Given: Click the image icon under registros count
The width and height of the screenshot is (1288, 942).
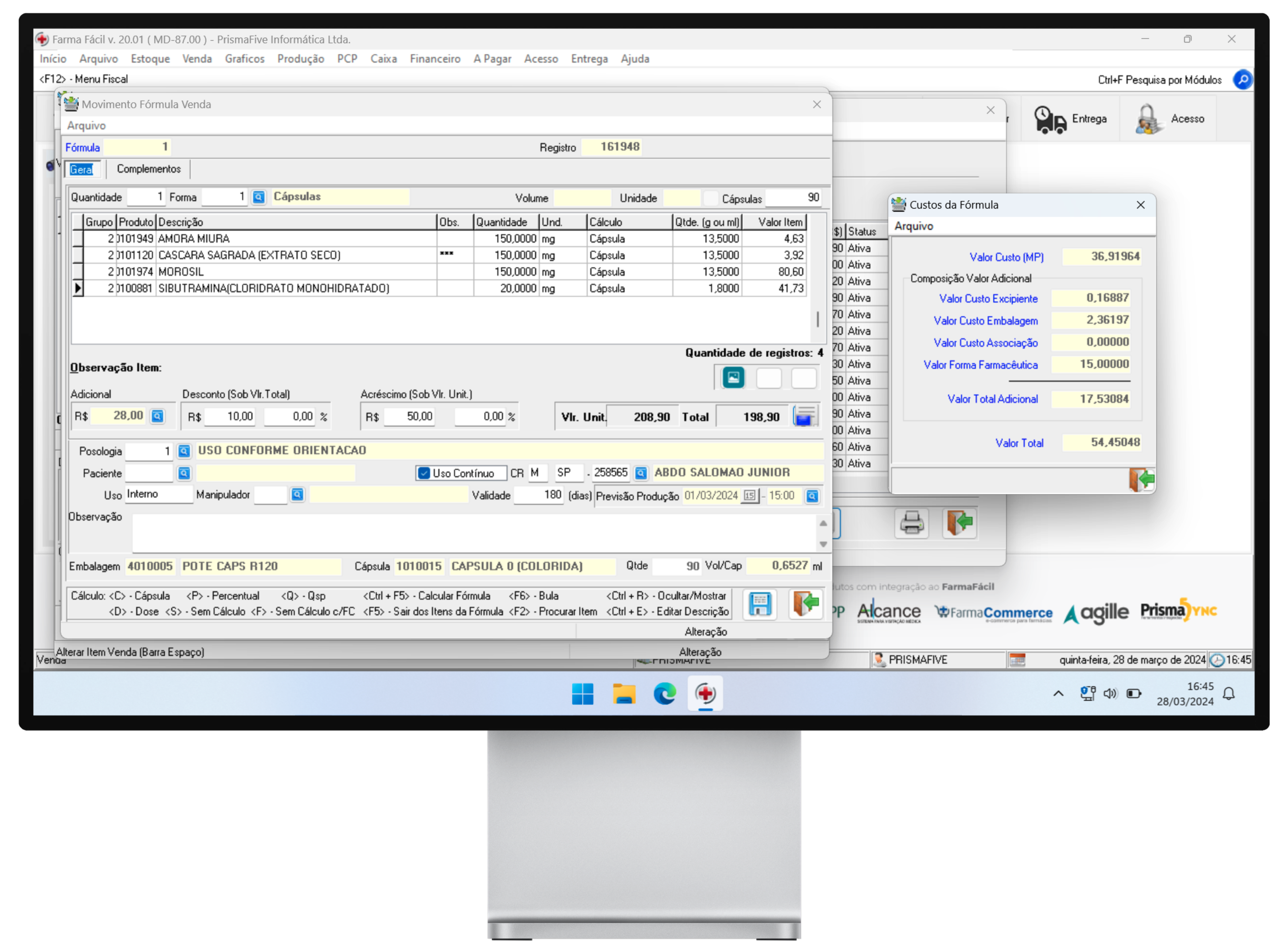Looking at the screenshot, I should click(733, 377).
